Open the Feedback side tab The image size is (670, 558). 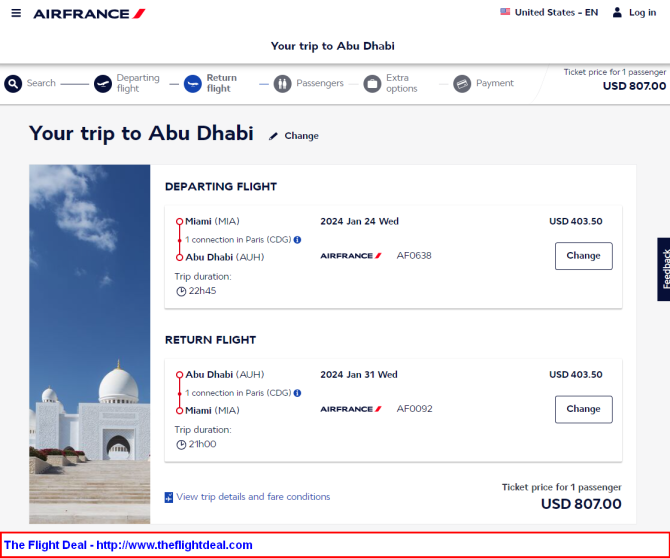664,269
